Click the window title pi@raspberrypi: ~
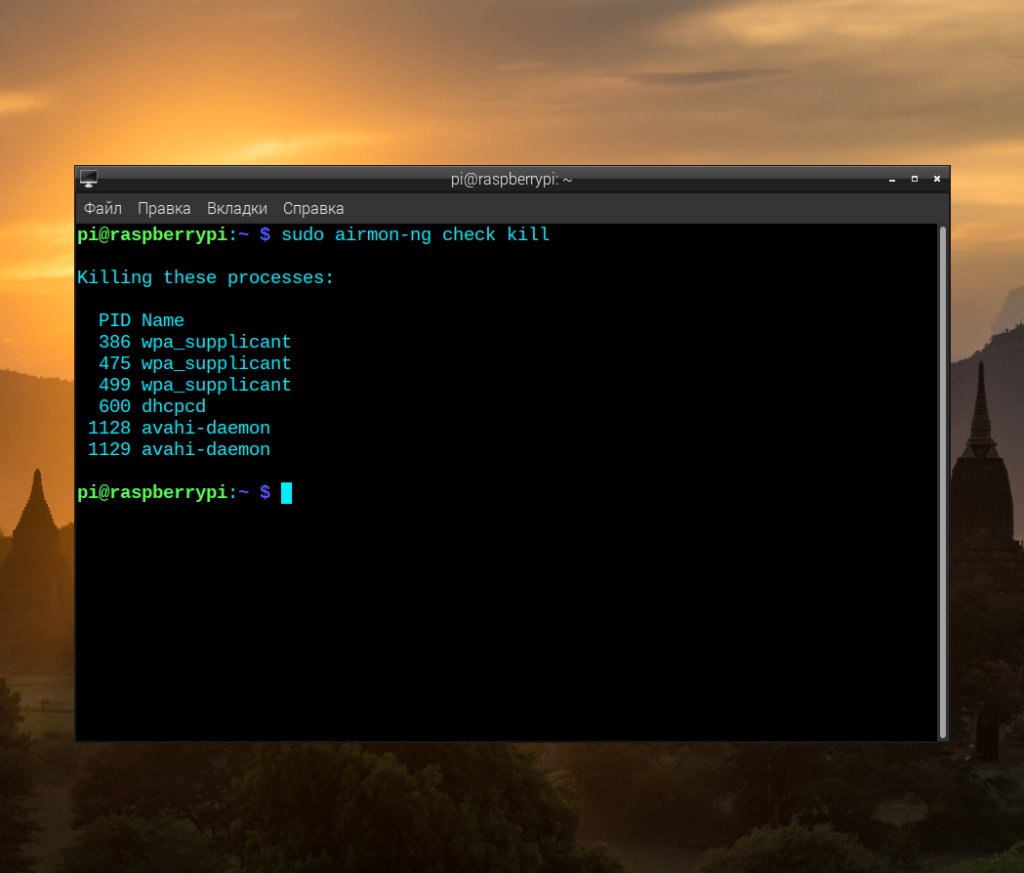Viewport: 1024px width, 873px height. tap(511, 179)
